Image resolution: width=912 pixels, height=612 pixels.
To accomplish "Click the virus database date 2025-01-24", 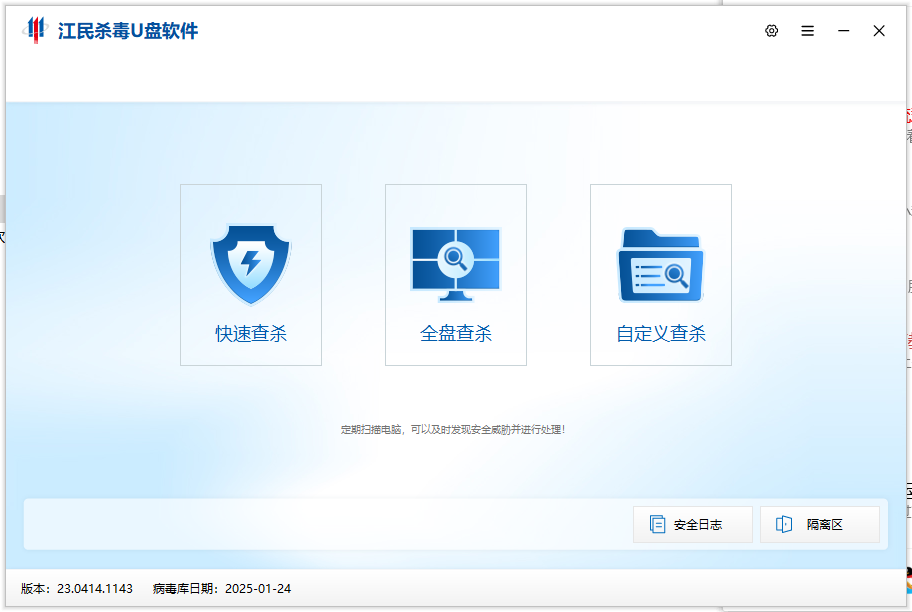I will [258, 589].
